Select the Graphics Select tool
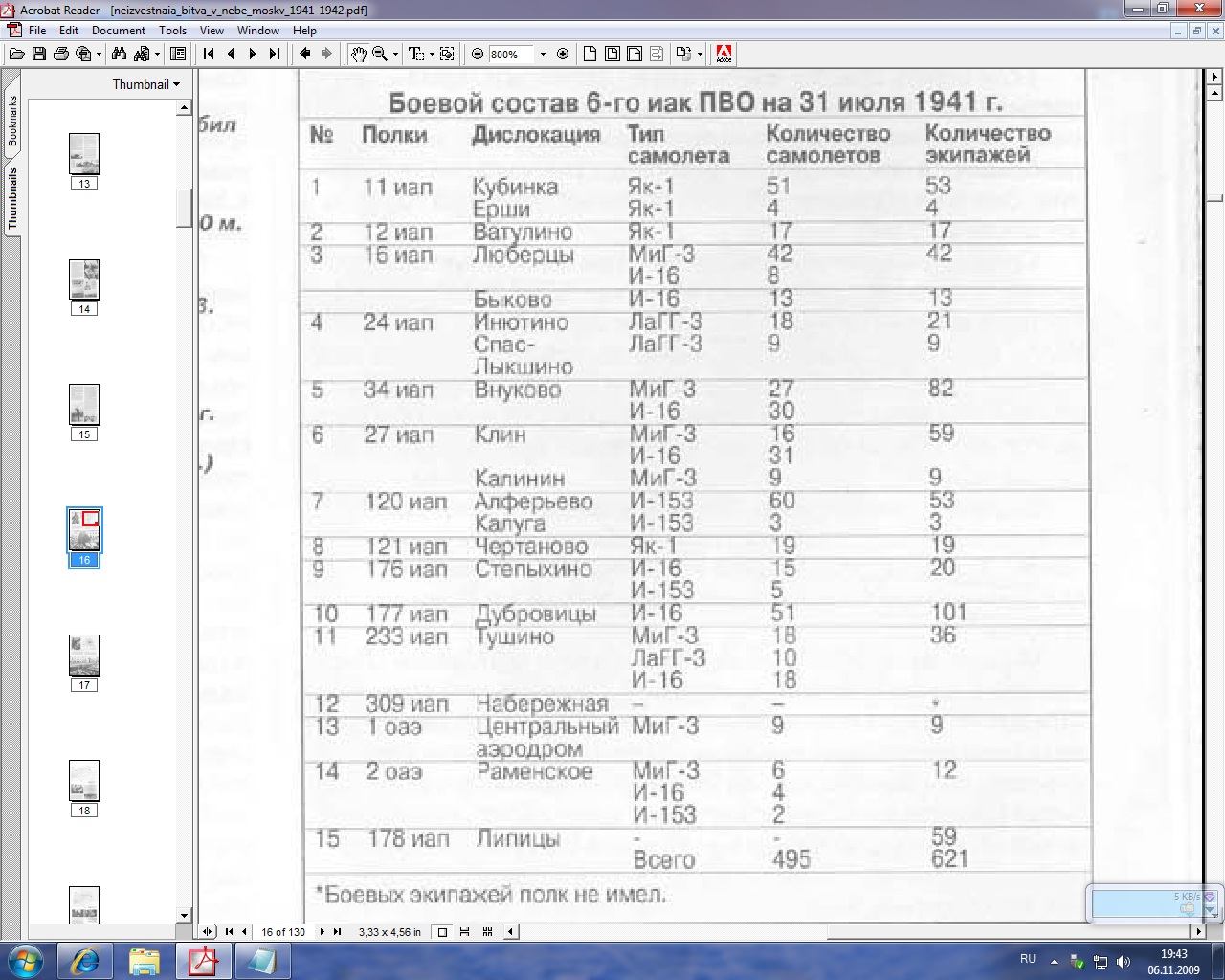This screenshot has width=1225, height=980. tap(447, 55)
